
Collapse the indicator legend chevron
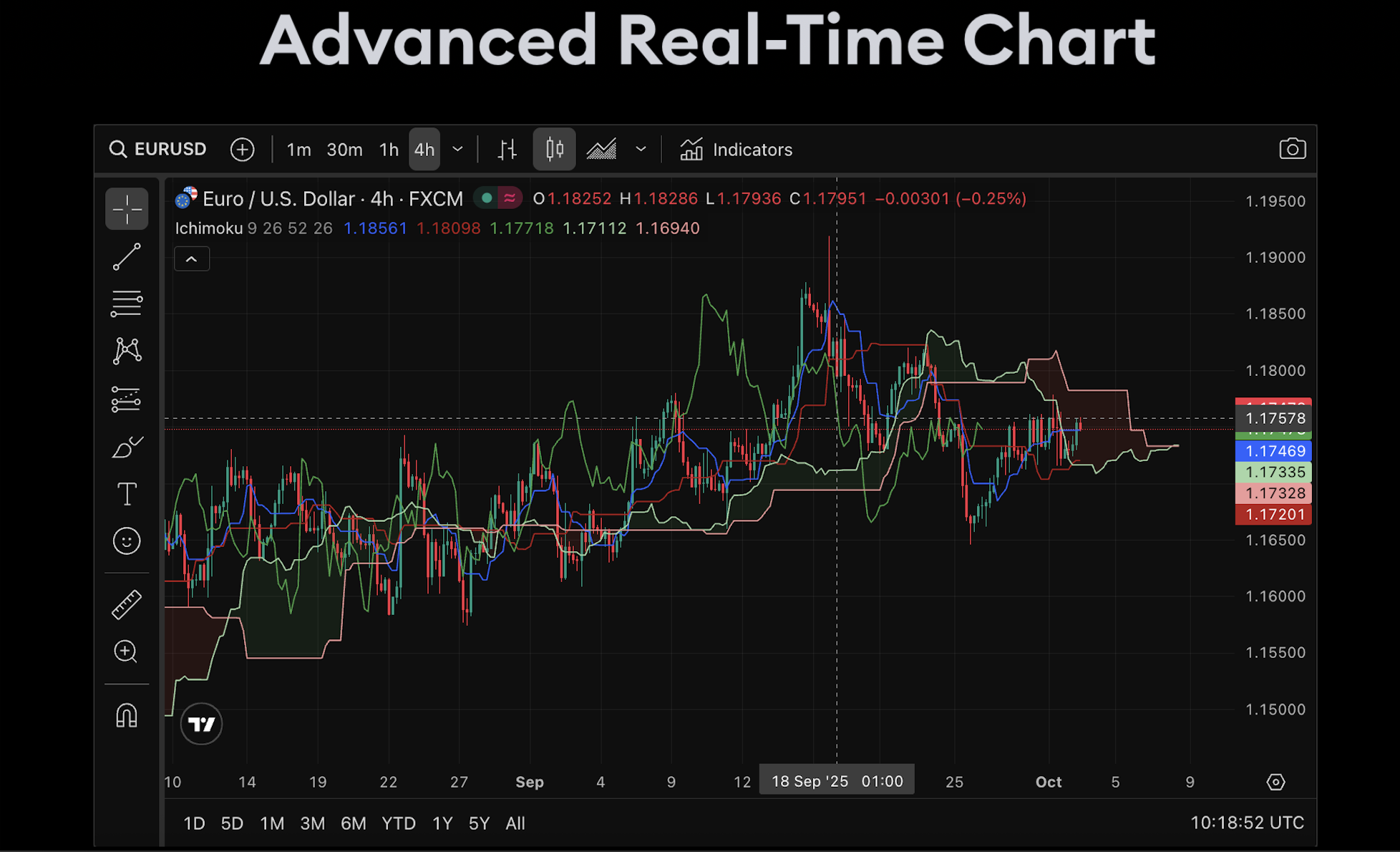coord(192,259)
